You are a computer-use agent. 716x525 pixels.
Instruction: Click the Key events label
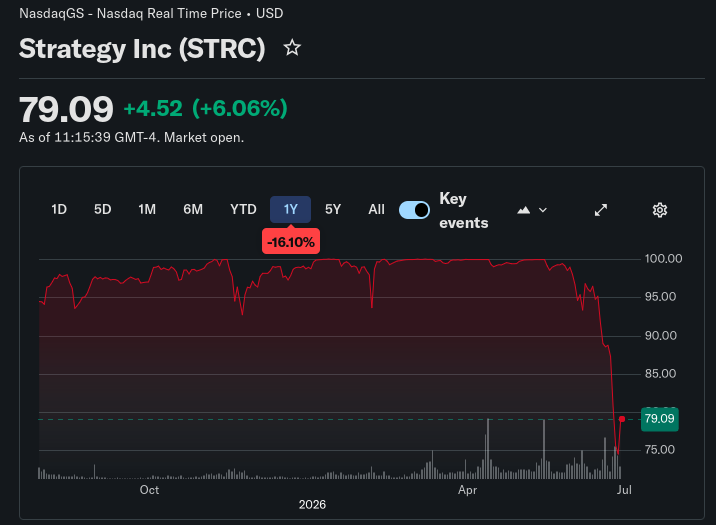[463, 210]
